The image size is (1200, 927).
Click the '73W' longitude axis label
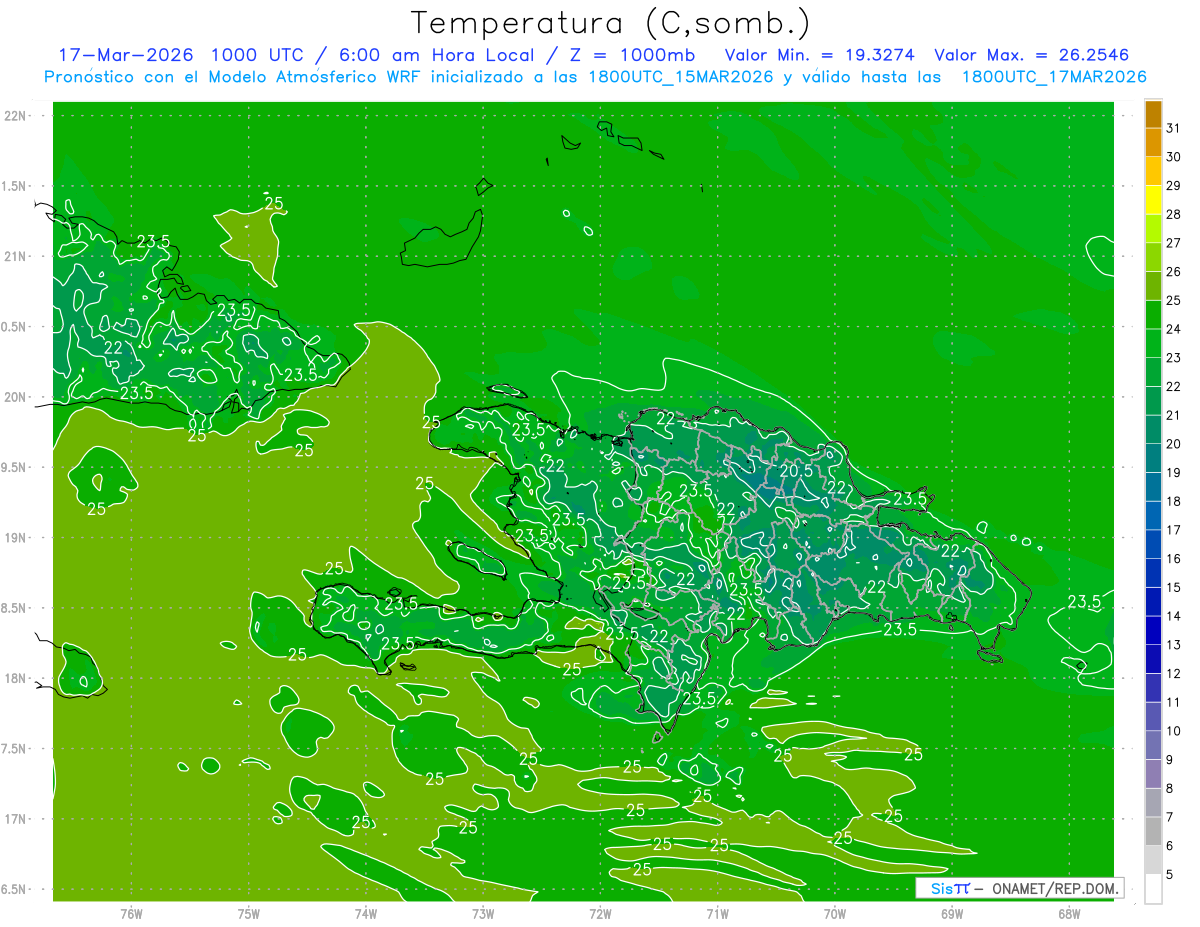[x=483, y=915]
